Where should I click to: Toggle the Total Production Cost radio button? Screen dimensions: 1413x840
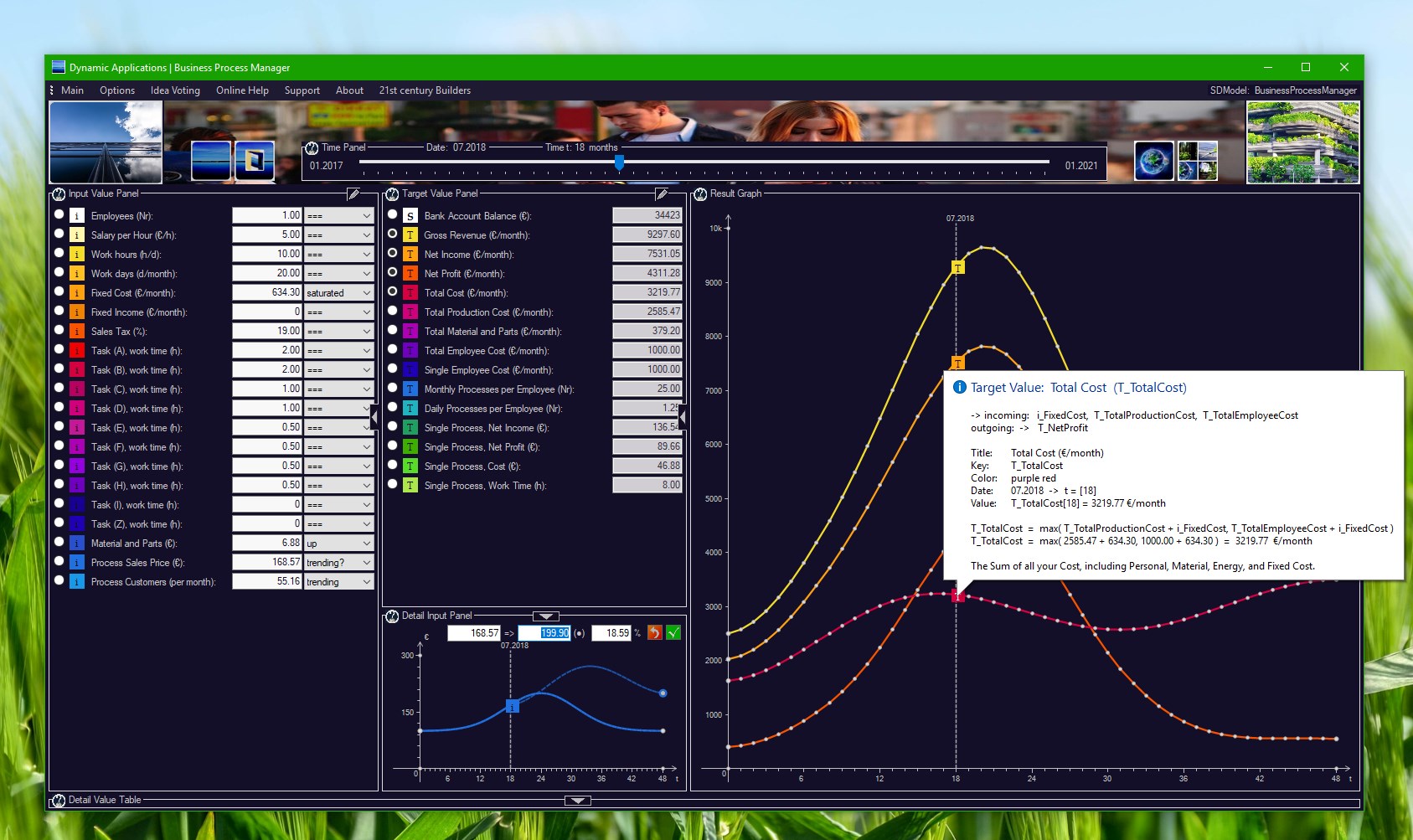392,311
